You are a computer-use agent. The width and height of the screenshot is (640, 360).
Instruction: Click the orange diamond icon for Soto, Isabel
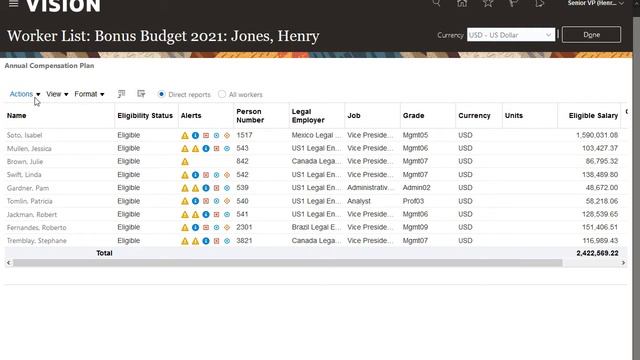227,136
